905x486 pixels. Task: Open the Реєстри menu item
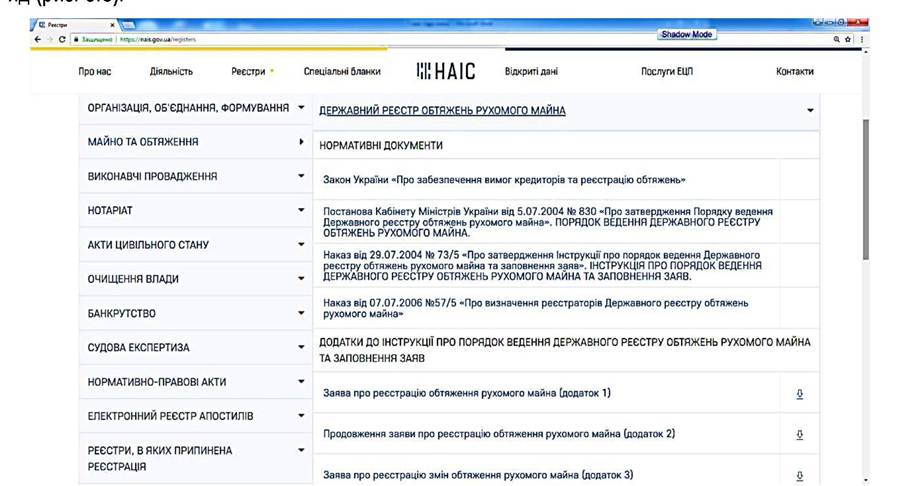tap(248, 72)
